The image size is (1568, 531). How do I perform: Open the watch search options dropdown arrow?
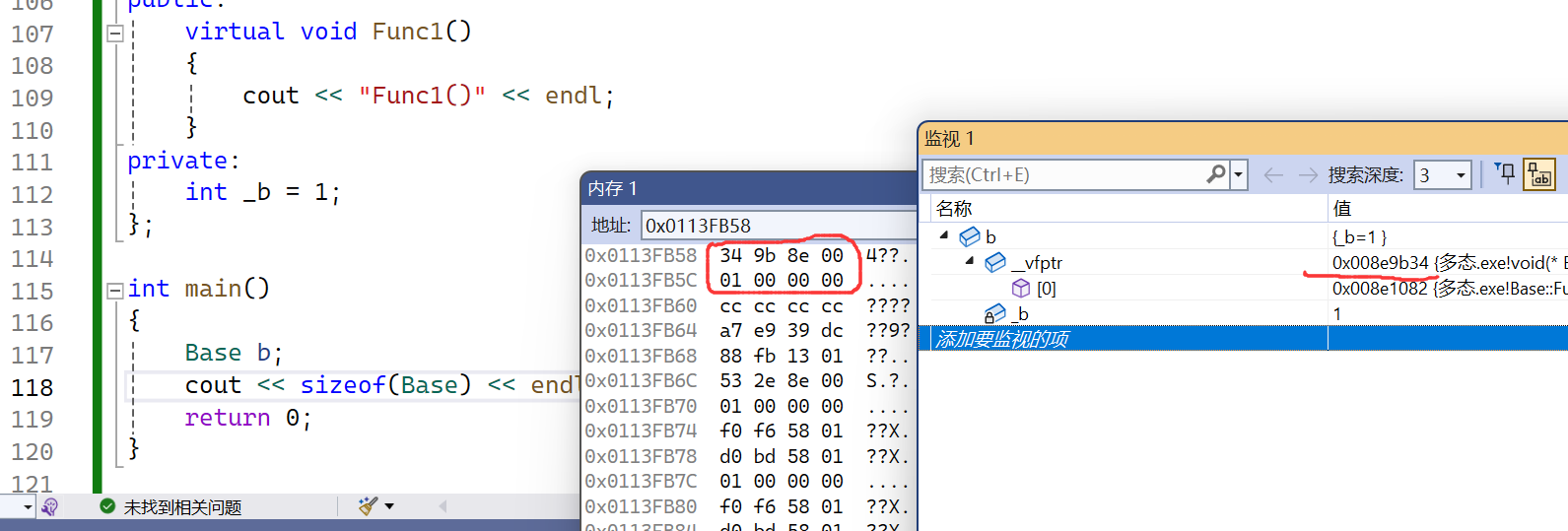tap(1239, 175)
